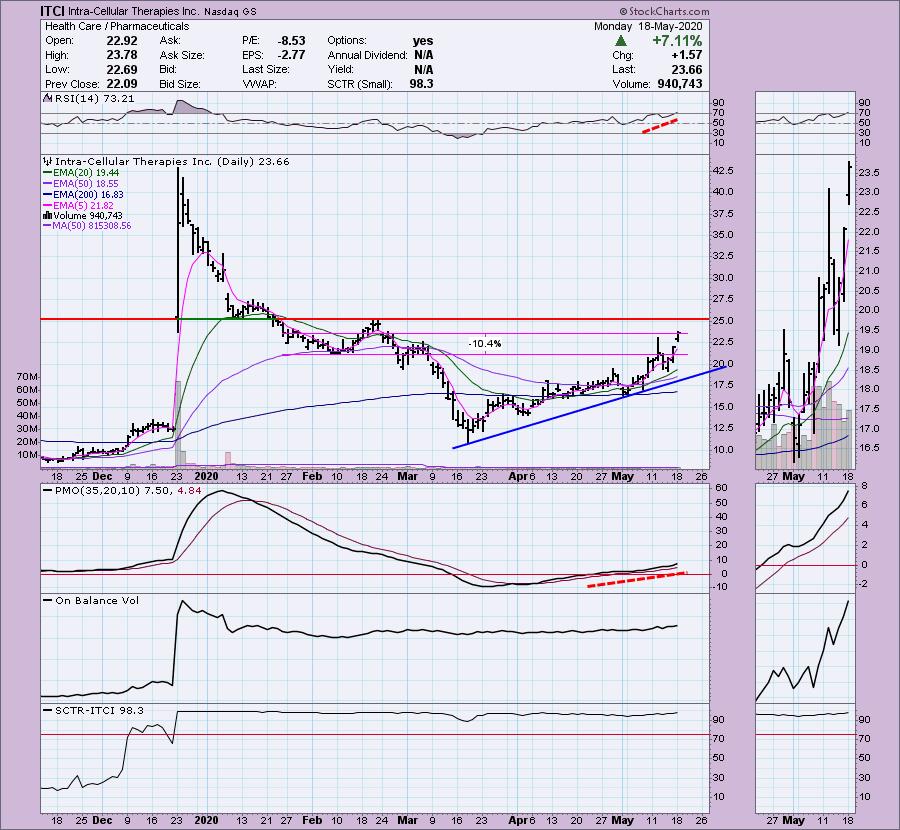Click the Low price 22.69
The image size is (900, 830).
point(122,69)
